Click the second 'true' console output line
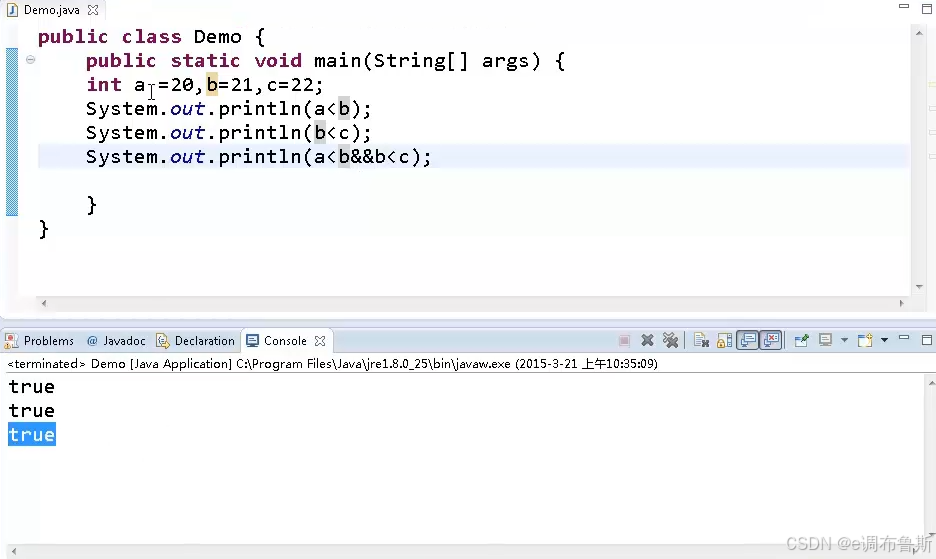This screenshot has height=559, width=936. (x=32, y=411)
